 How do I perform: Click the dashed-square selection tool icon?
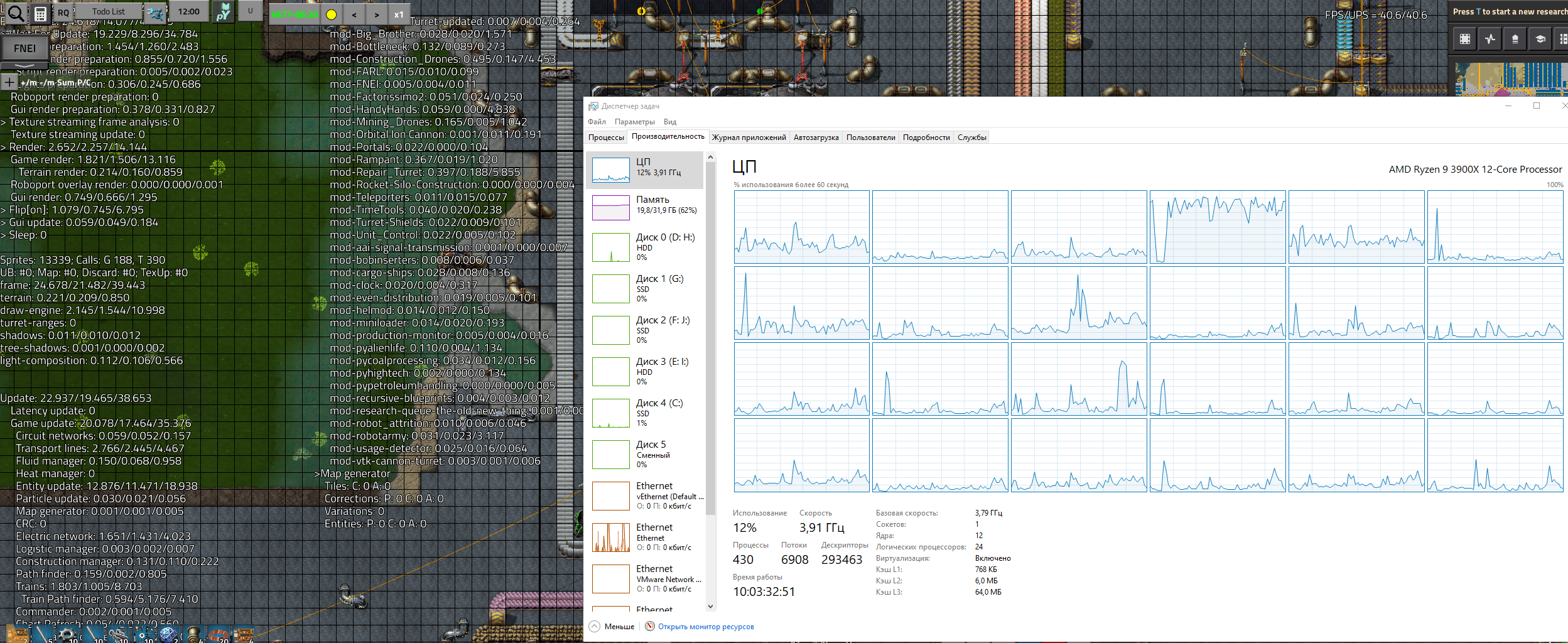1465,39
